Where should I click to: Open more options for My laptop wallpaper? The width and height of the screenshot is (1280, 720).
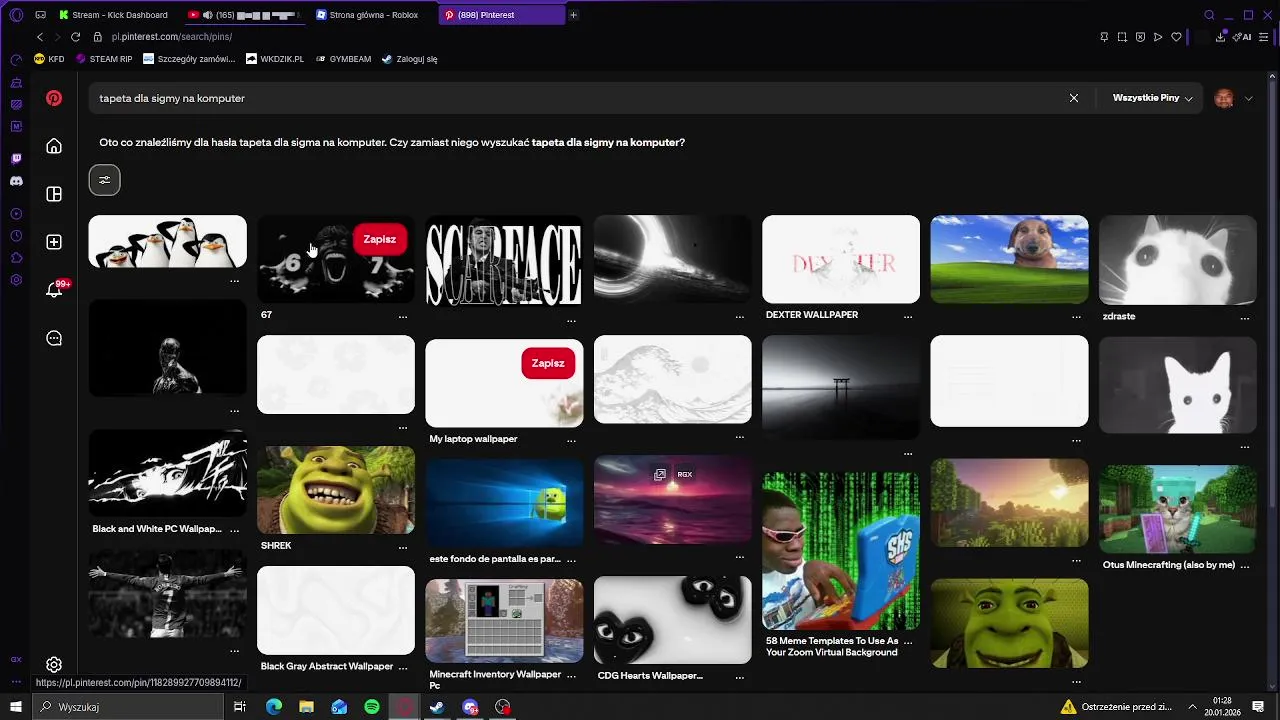point(571,440)
